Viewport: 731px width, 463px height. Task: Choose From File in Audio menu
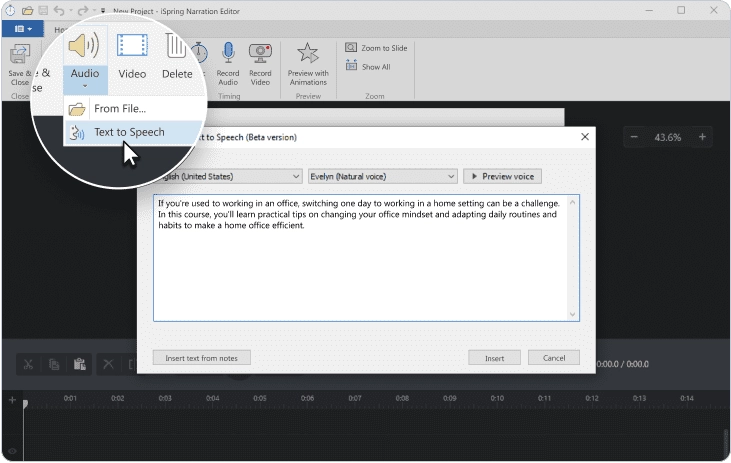119,108
